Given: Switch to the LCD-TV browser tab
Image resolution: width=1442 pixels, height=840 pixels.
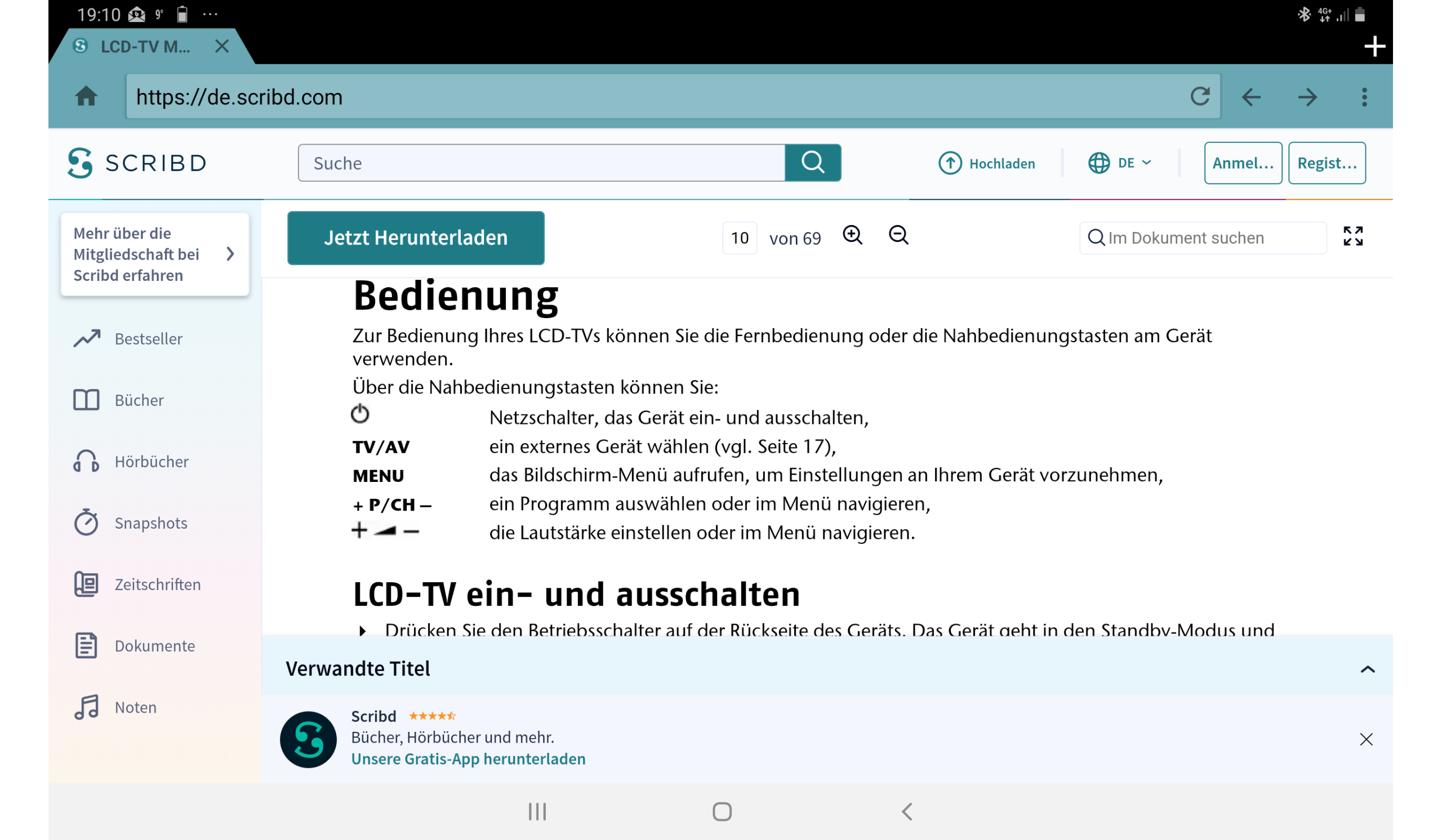Looking at the screenshot, I should (143, 47).
